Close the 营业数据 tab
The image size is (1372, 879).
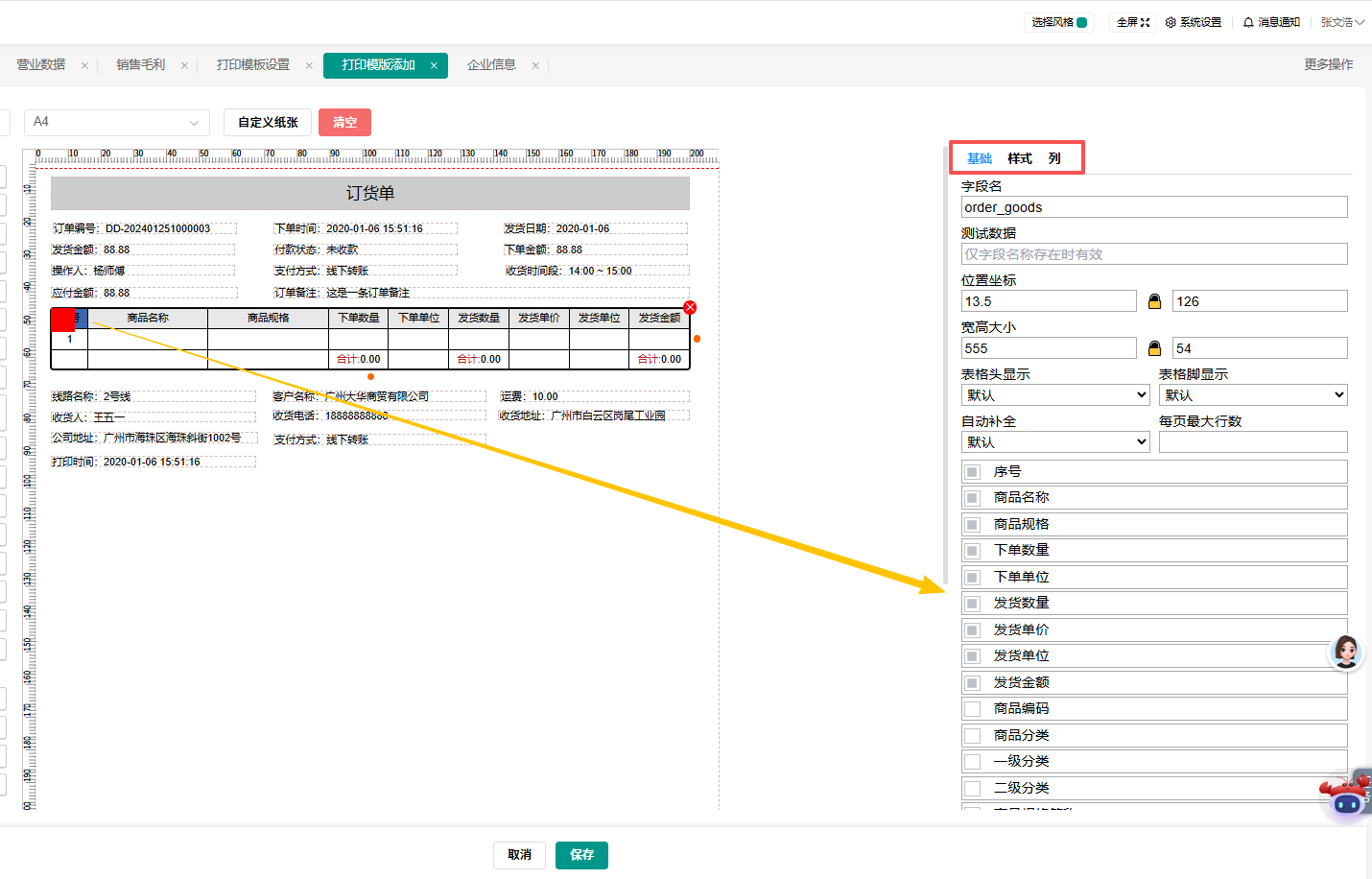84,65
